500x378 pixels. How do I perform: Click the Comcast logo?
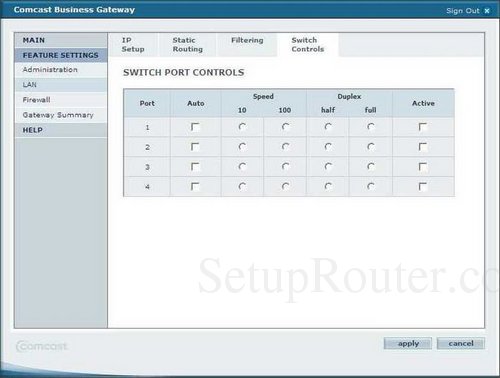coord(42,346)
